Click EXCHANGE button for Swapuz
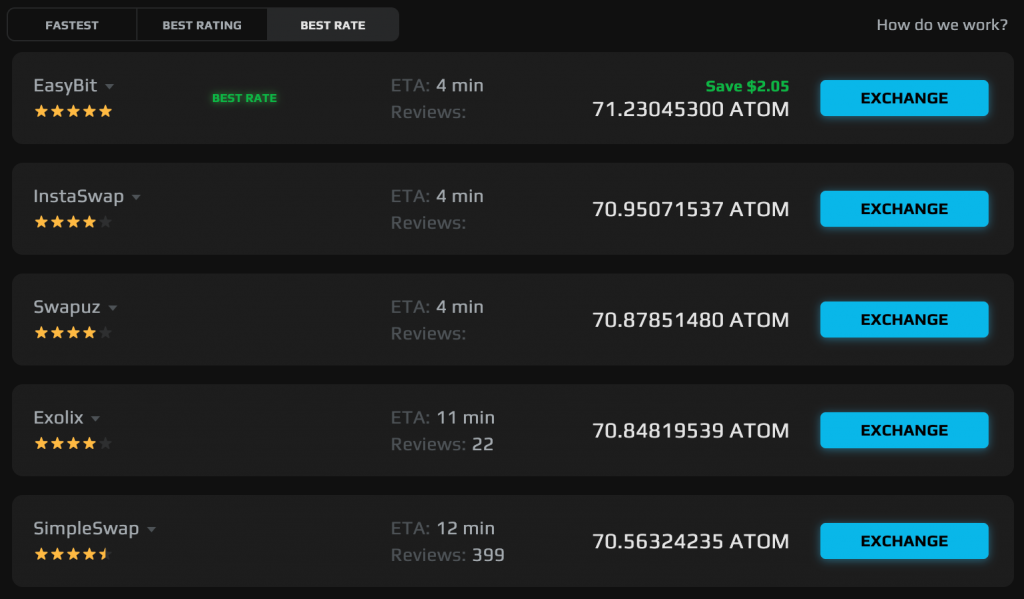 click(904, 319)
